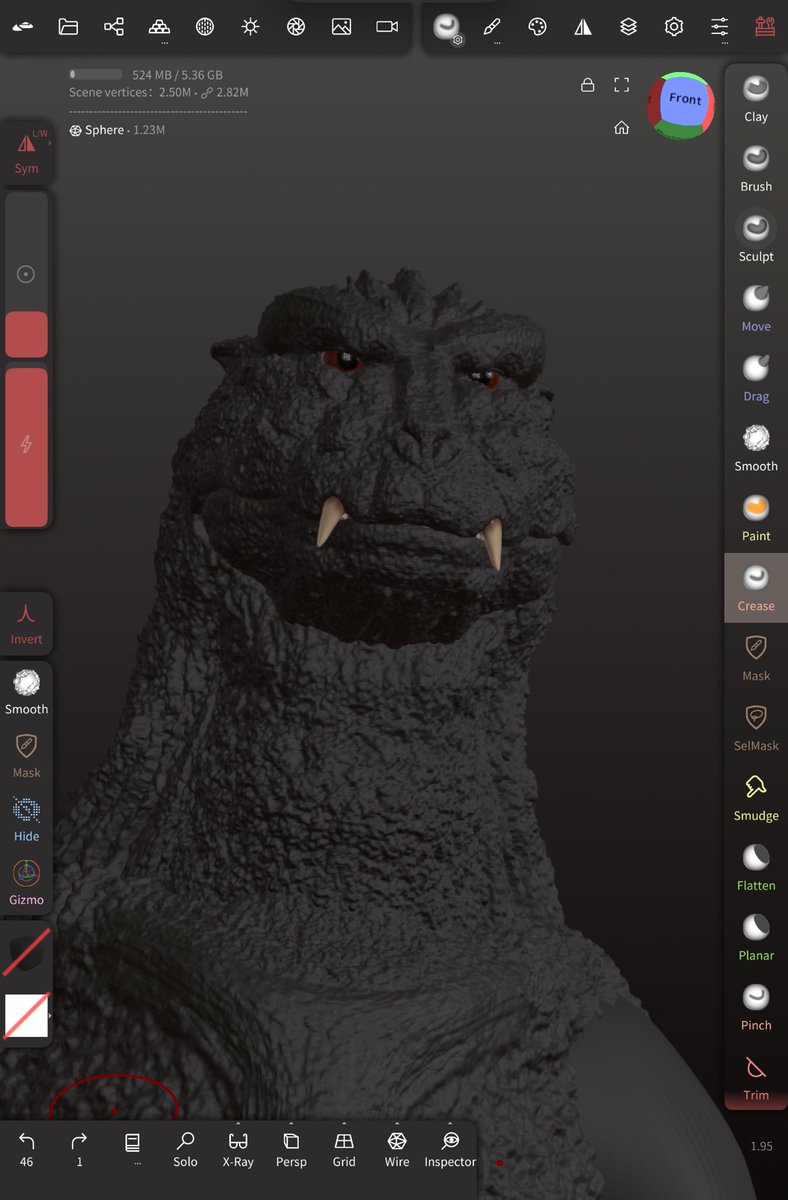
Task: Open the Lighting sun menu
Action: [x=250, y=27]
